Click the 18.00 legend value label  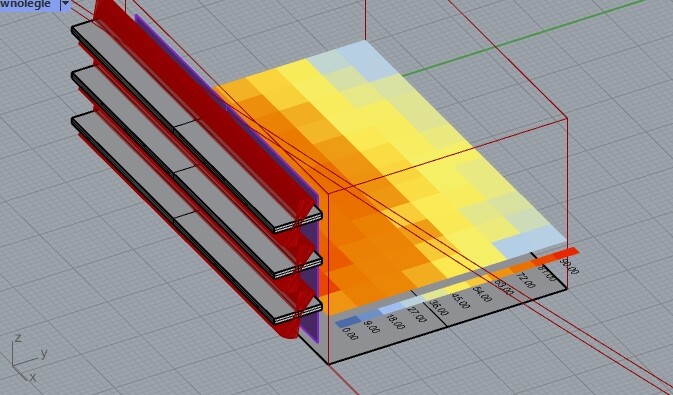click(394, 322)
